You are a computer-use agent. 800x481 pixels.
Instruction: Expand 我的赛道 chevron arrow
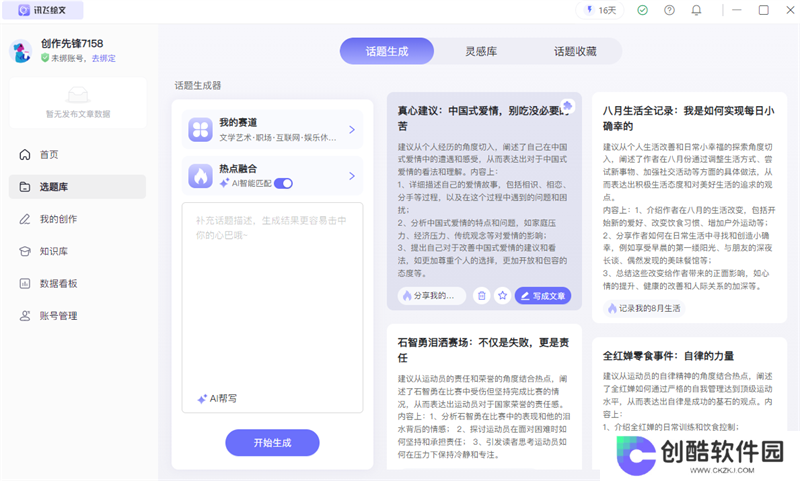tap(352, 130)
